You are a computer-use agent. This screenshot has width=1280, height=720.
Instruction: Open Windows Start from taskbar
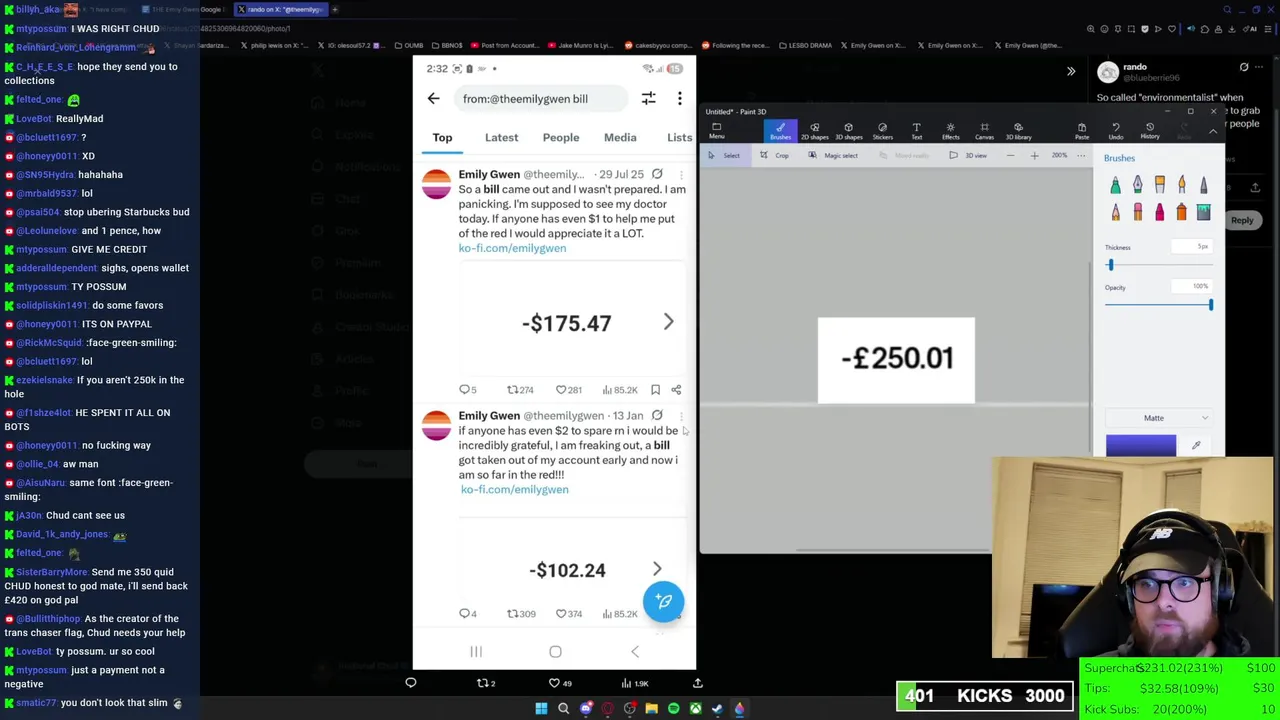pyautogui.click(x=541, y=708)
